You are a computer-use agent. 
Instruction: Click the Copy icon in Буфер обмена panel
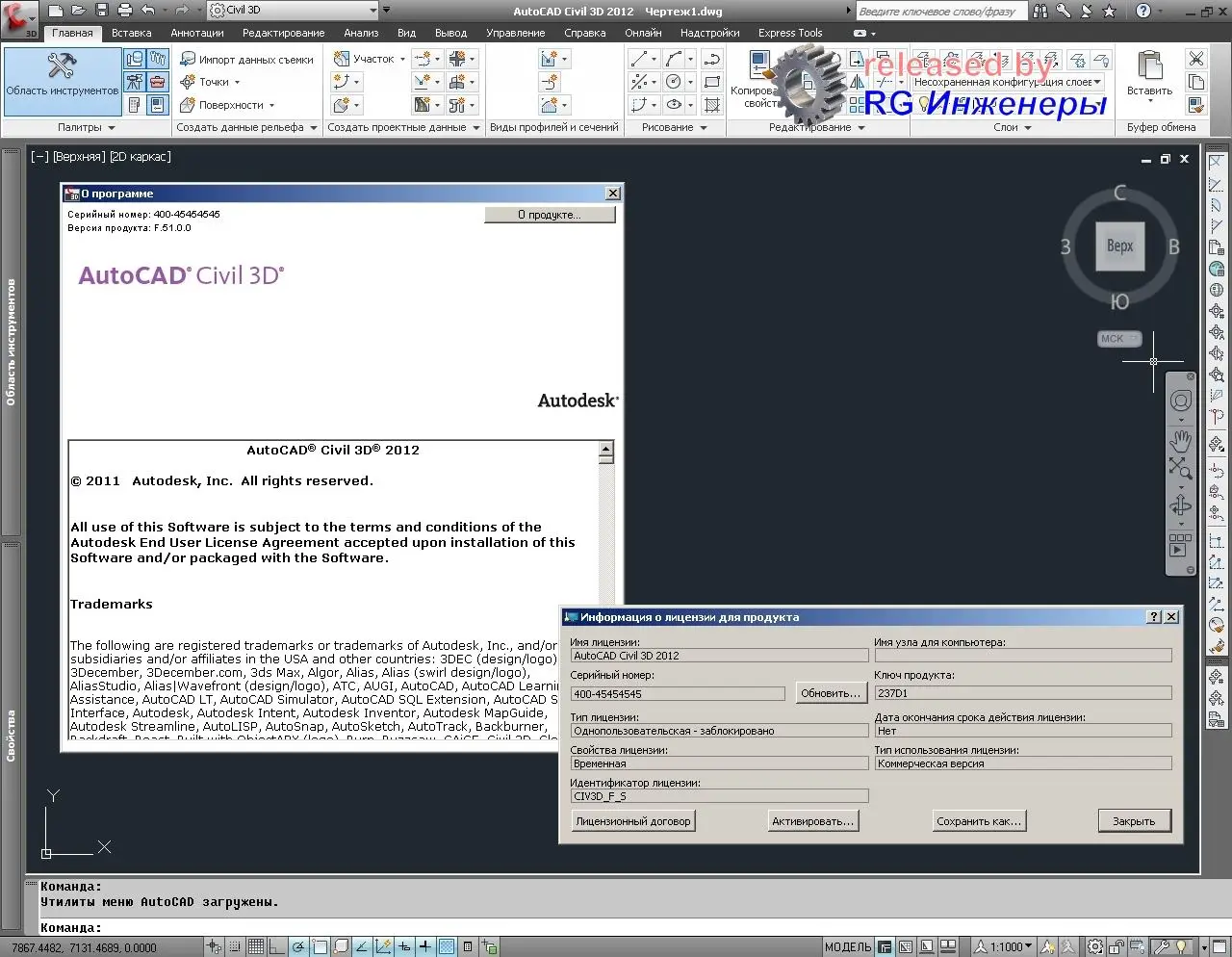click(x=1196, y=82)
